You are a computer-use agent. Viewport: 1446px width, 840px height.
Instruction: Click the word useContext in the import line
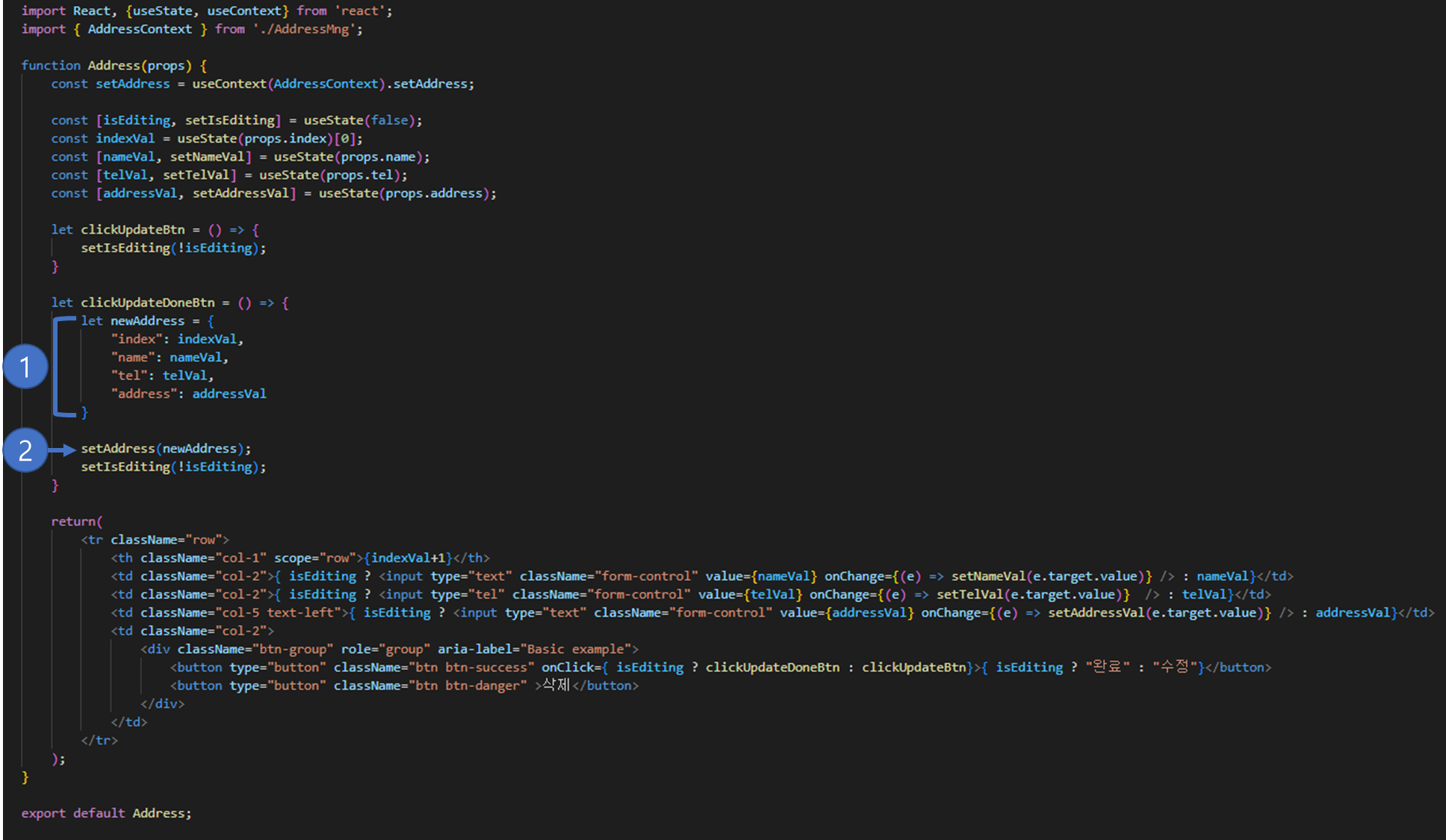pyautogui.click(x=244, y=11)
